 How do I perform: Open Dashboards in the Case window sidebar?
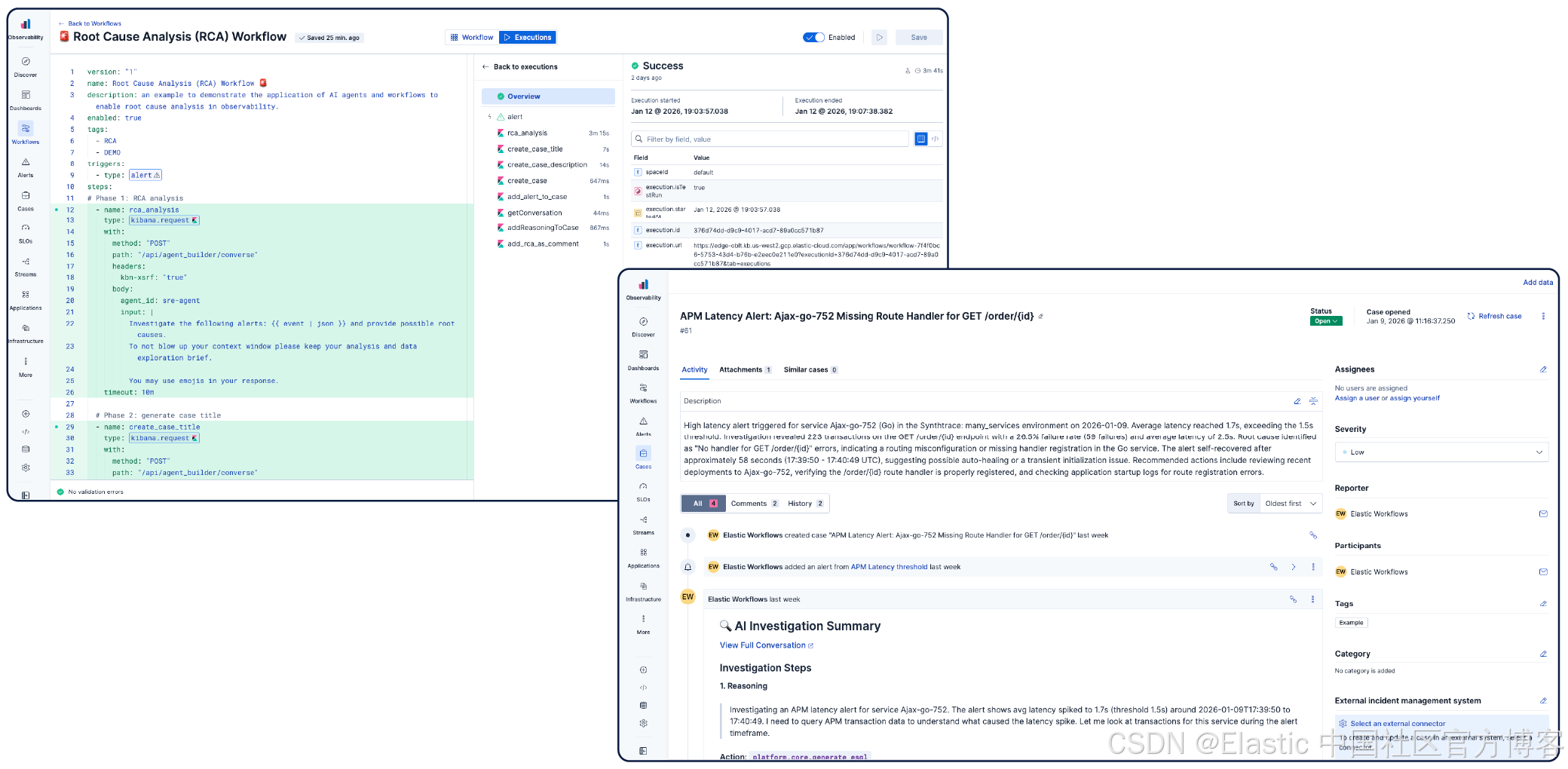[643, 360]
